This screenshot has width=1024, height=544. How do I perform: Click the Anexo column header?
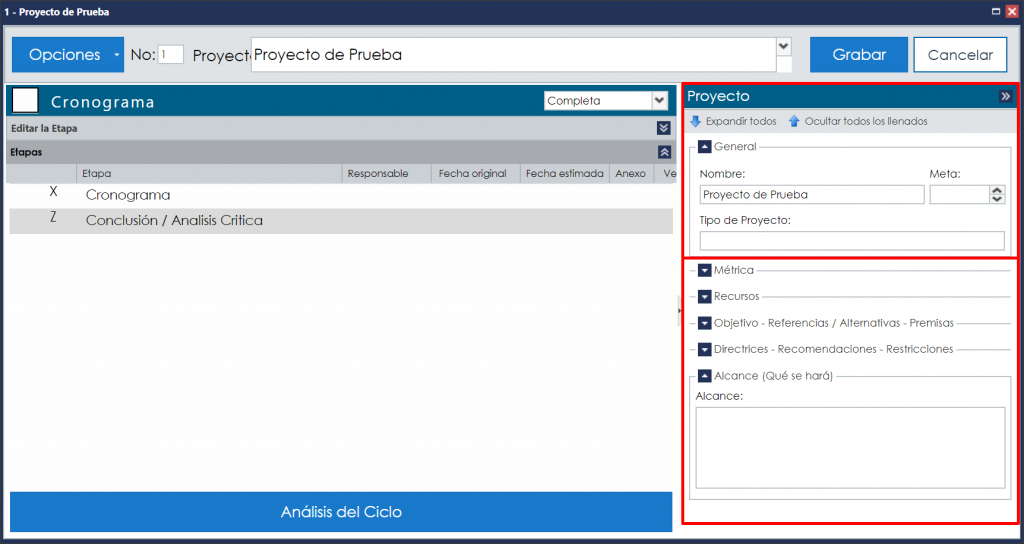tap(632, 174)
